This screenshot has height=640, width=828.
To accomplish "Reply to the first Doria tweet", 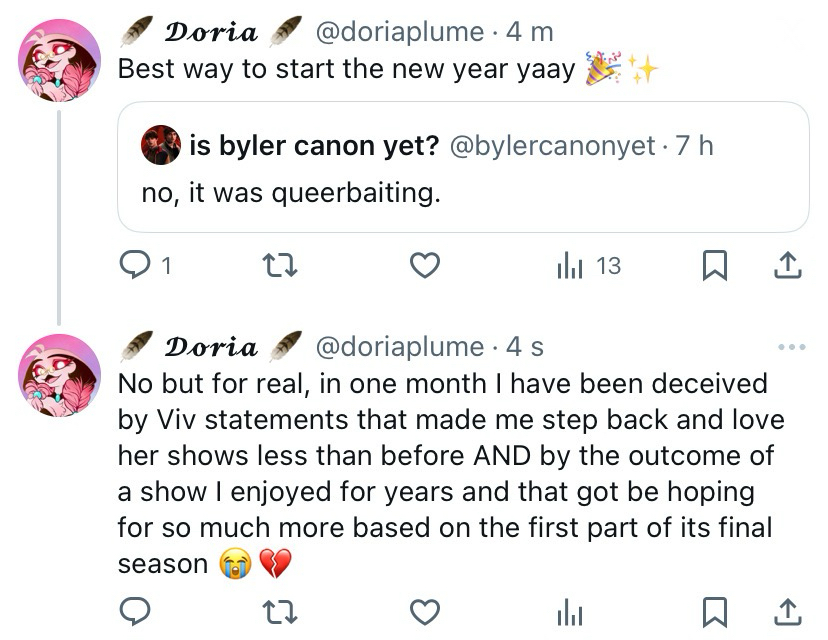I will pyautogui.click(x=135, y=265).
